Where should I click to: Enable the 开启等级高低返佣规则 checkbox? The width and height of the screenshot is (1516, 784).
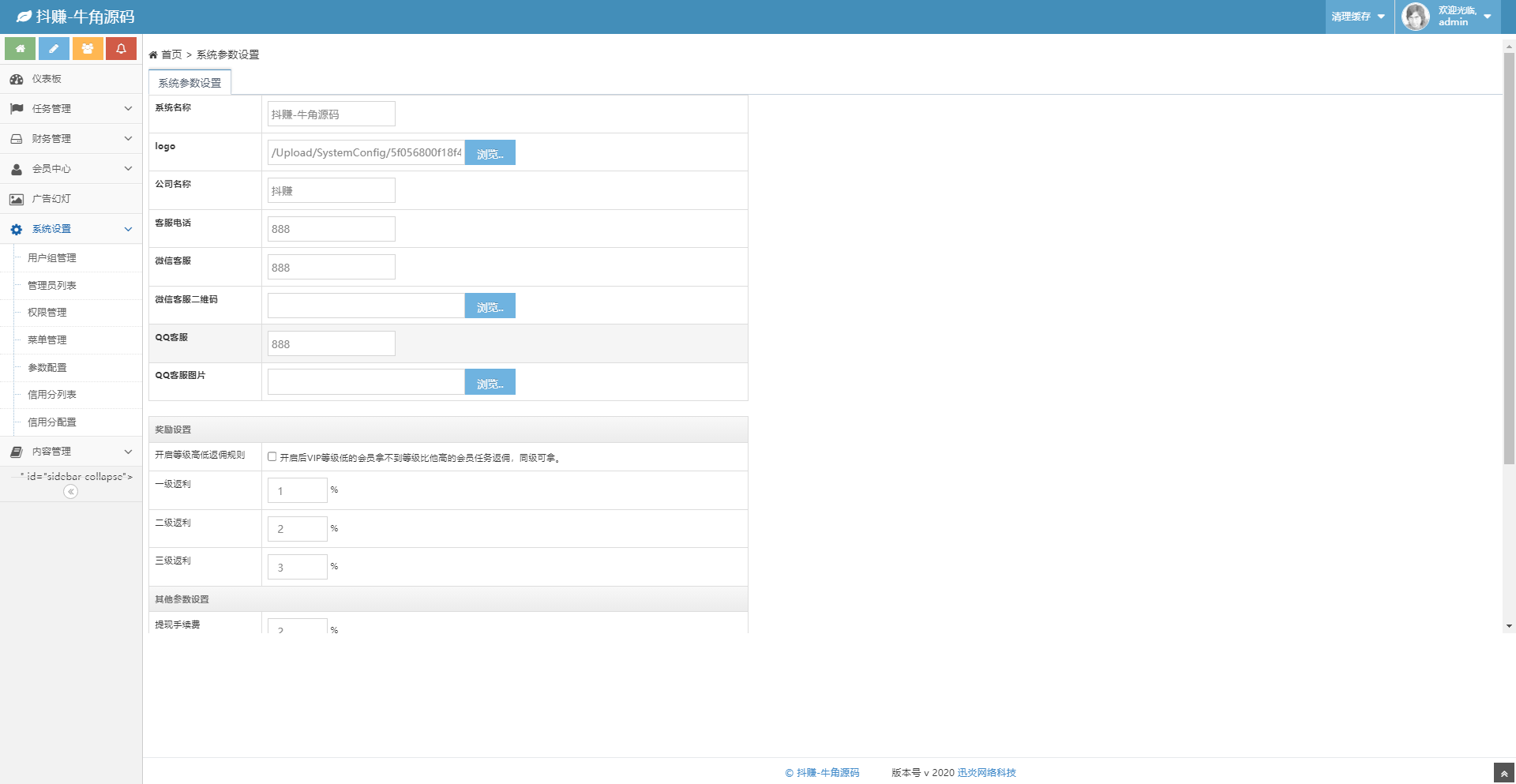click(272, 456)
